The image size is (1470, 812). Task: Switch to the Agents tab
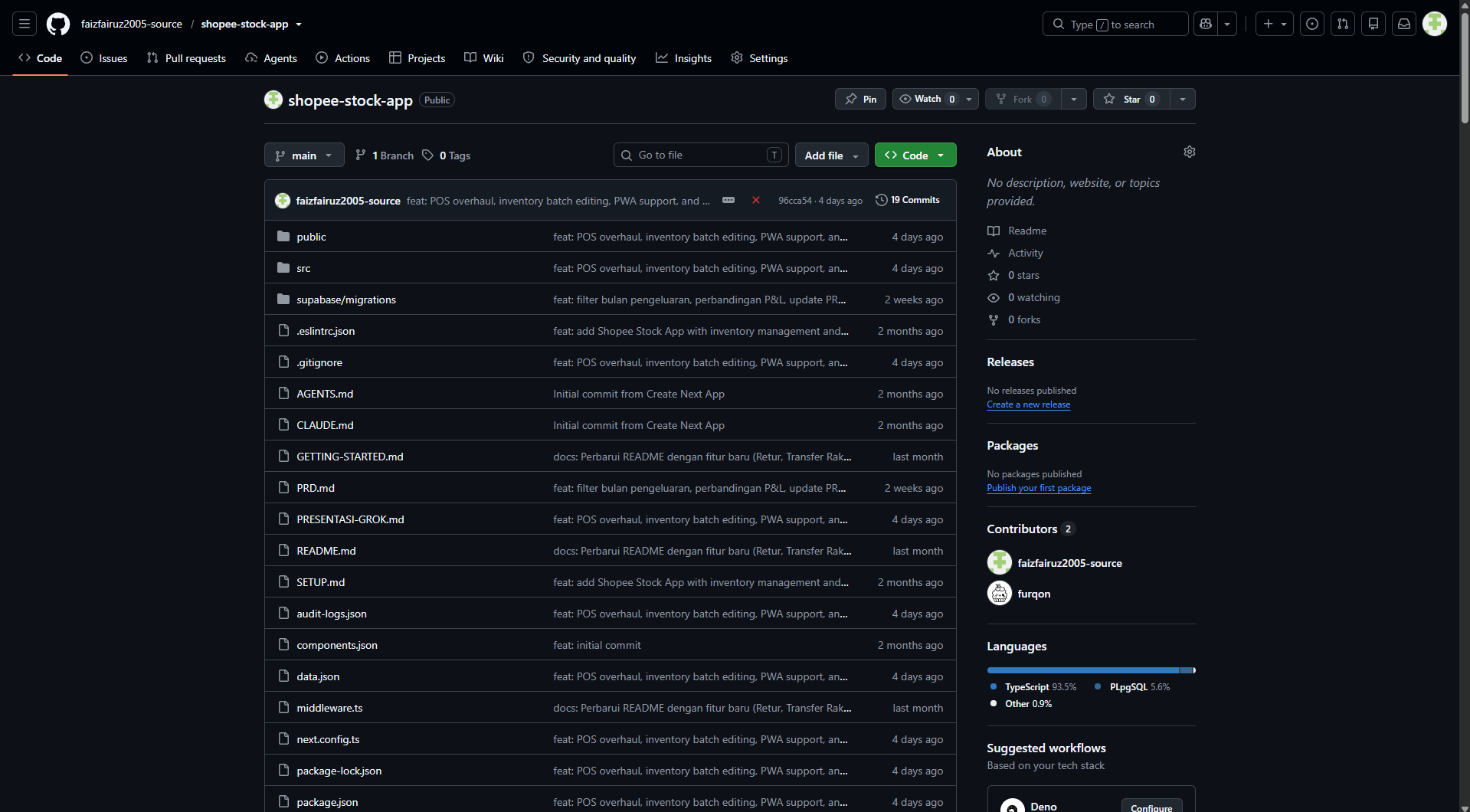(x=271, y=58)
